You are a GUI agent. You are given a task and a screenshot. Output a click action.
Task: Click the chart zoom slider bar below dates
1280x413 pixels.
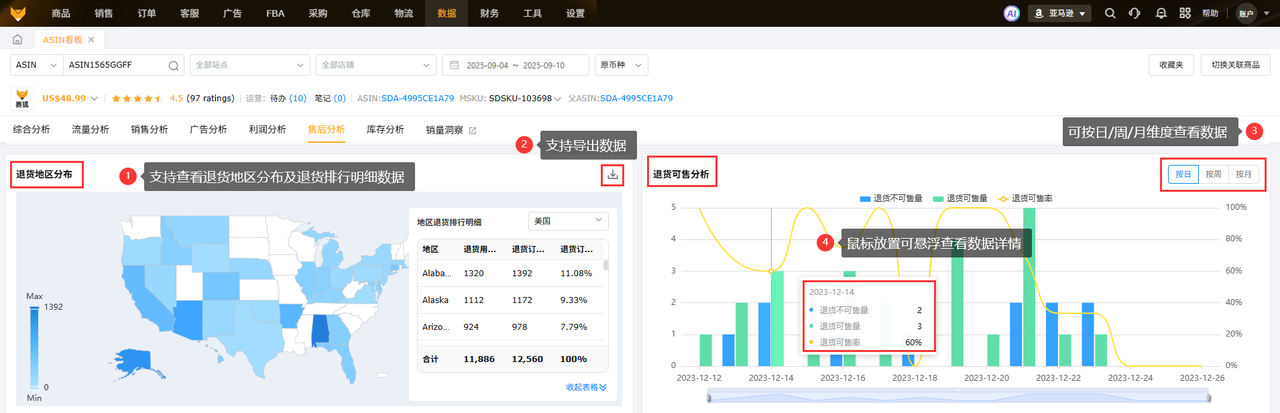(958, 398)
